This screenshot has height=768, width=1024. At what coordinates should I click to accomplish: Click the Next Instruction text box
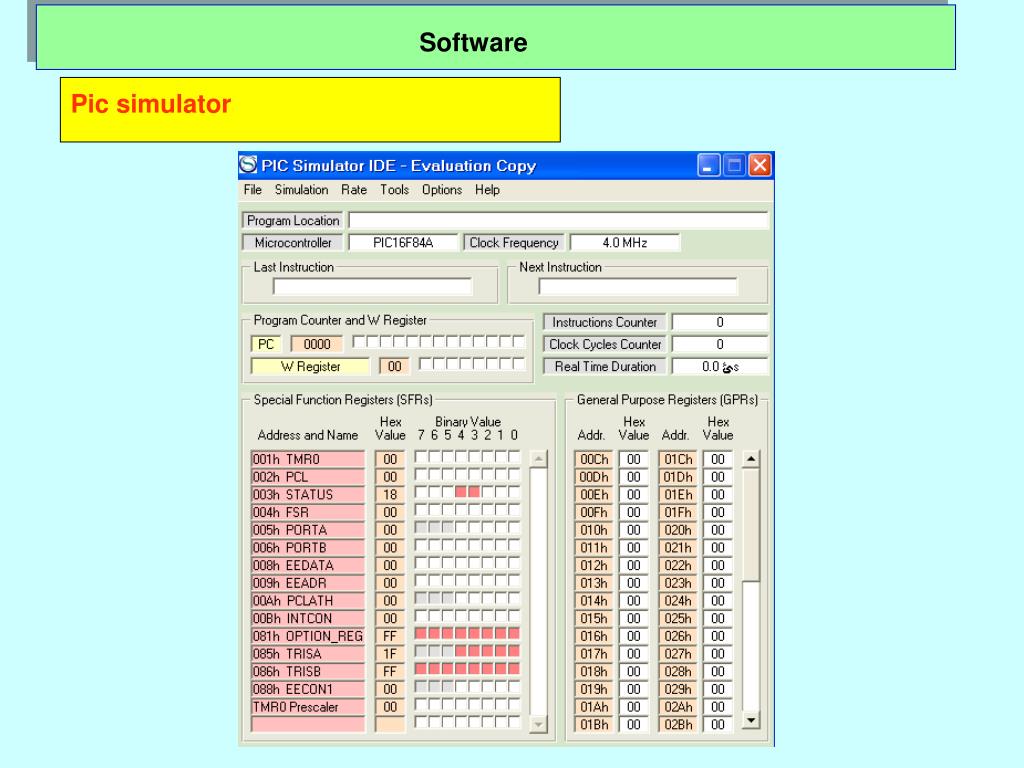[638, 287]
